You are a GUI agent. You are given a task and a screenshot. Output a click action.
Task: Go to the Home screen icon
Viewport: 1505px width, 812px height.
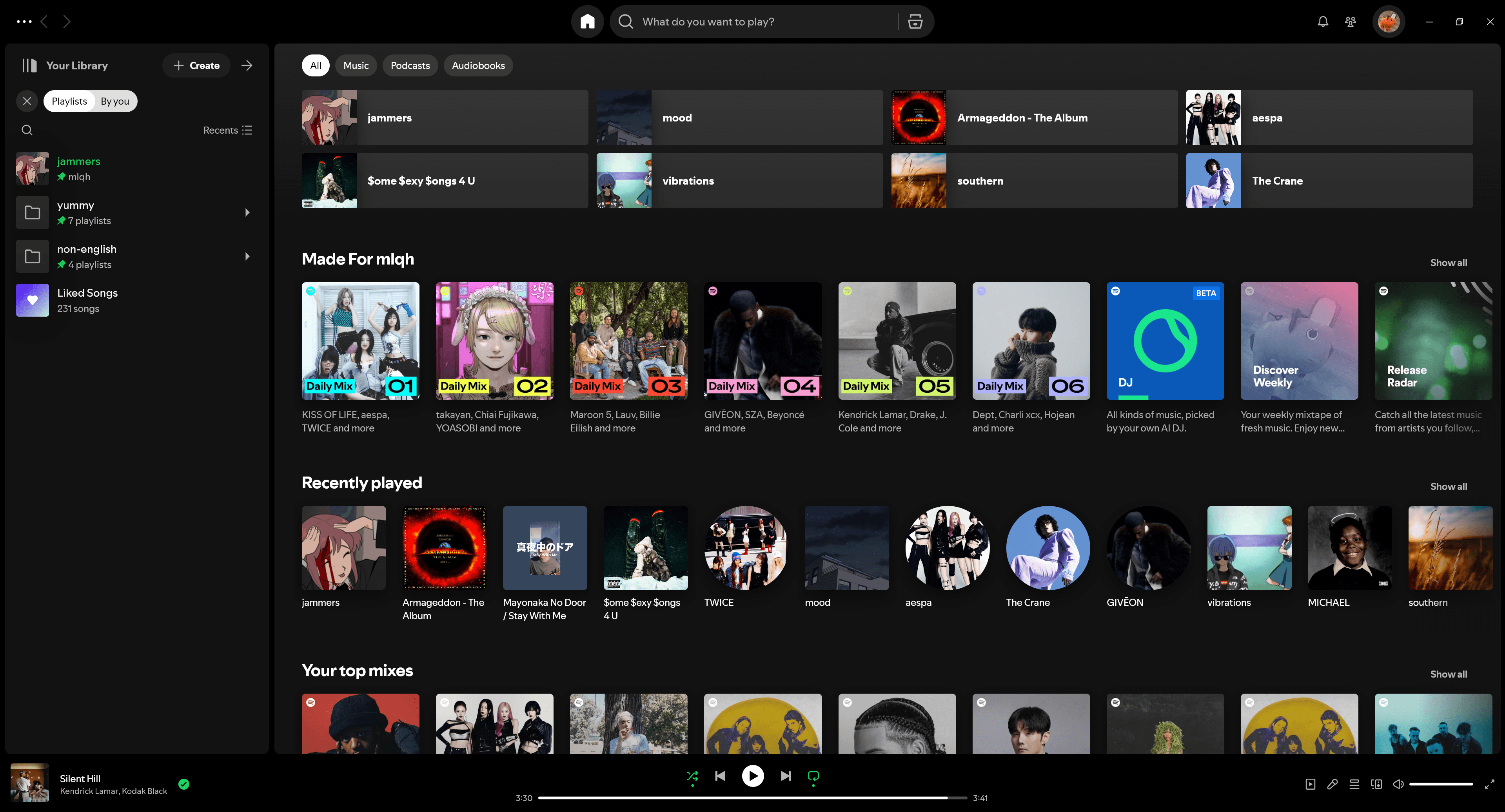point(587,22)
